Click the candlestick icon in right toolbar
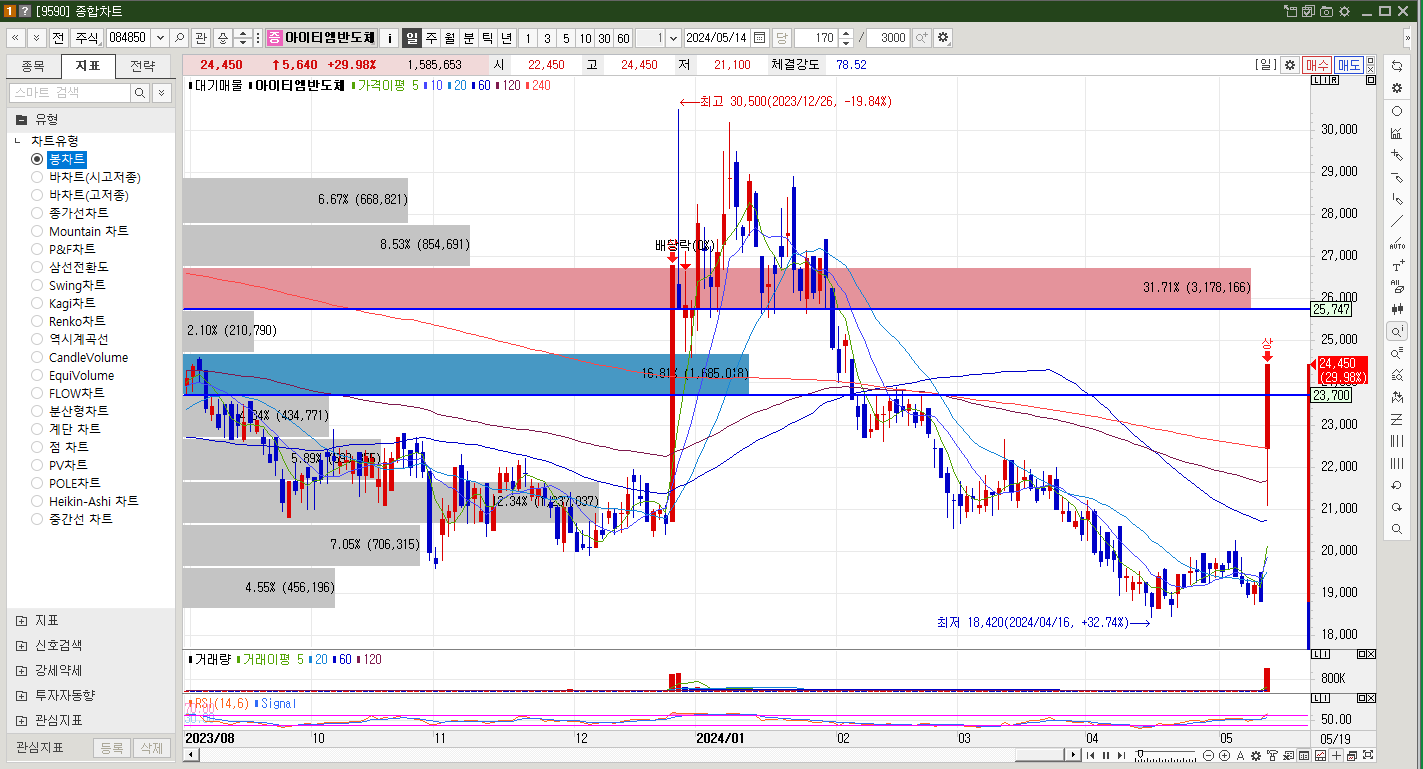Screen dimensions: 1423x769 coord(1397,309)
